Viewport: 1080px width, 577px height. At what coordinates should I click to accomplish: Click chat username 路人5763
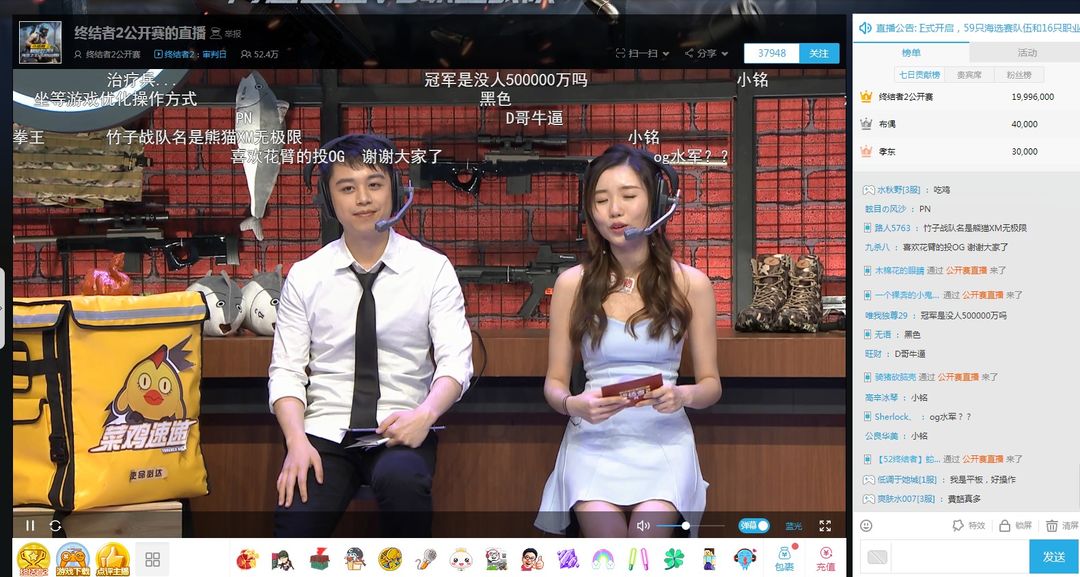(x=893, y=228)
